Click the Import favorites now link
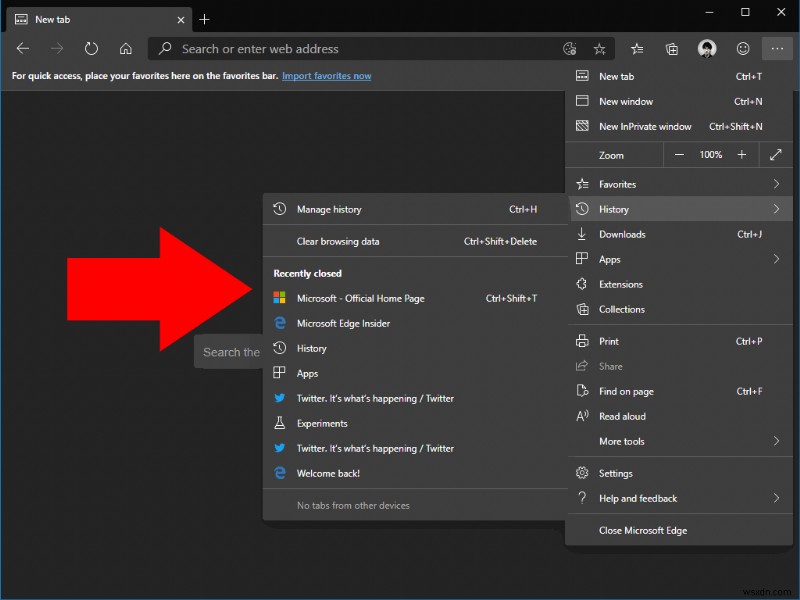 [x=326, y=75]
